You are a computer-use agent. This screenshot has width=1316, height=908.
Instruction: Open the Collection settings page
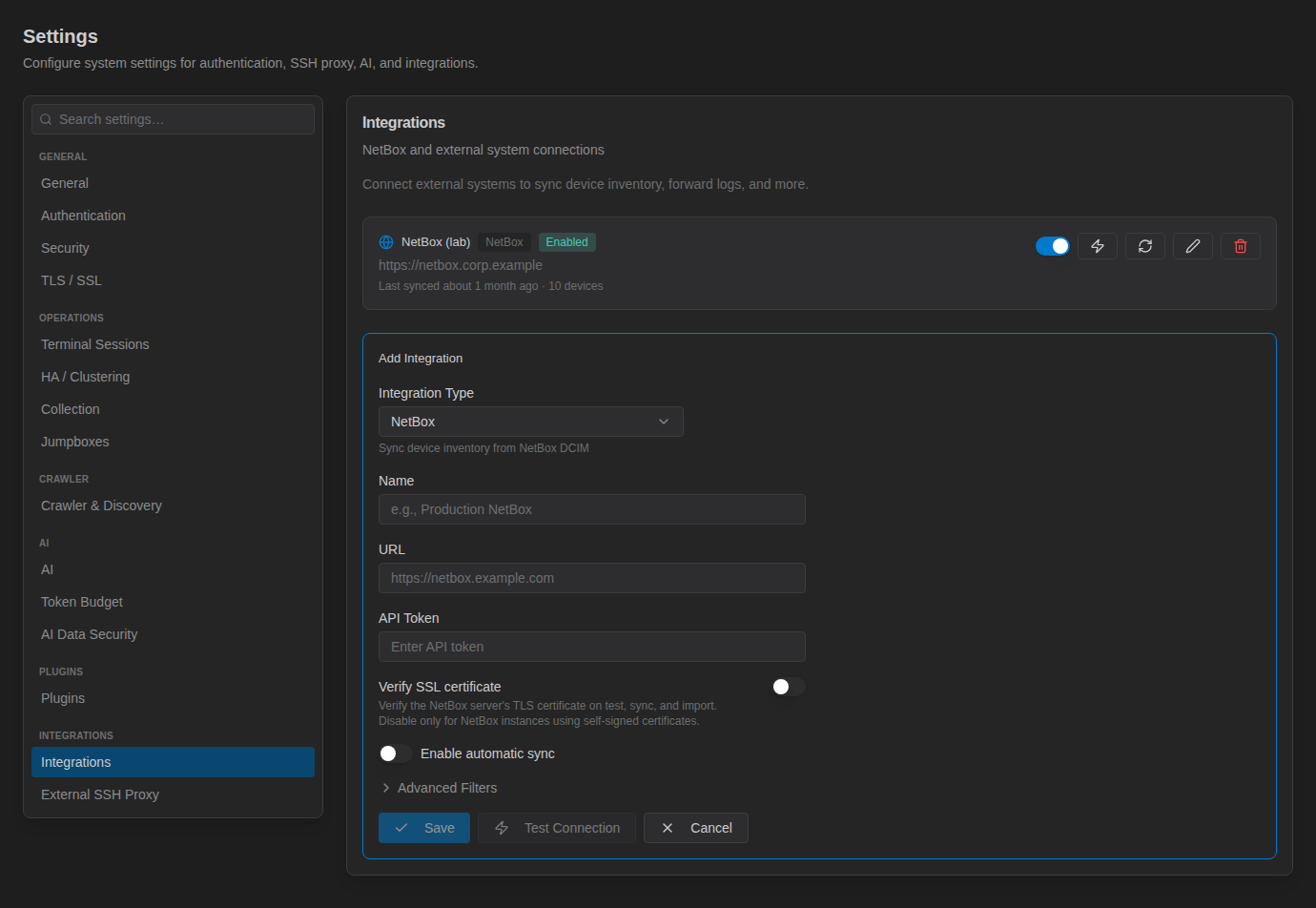[x=173, y=409]
